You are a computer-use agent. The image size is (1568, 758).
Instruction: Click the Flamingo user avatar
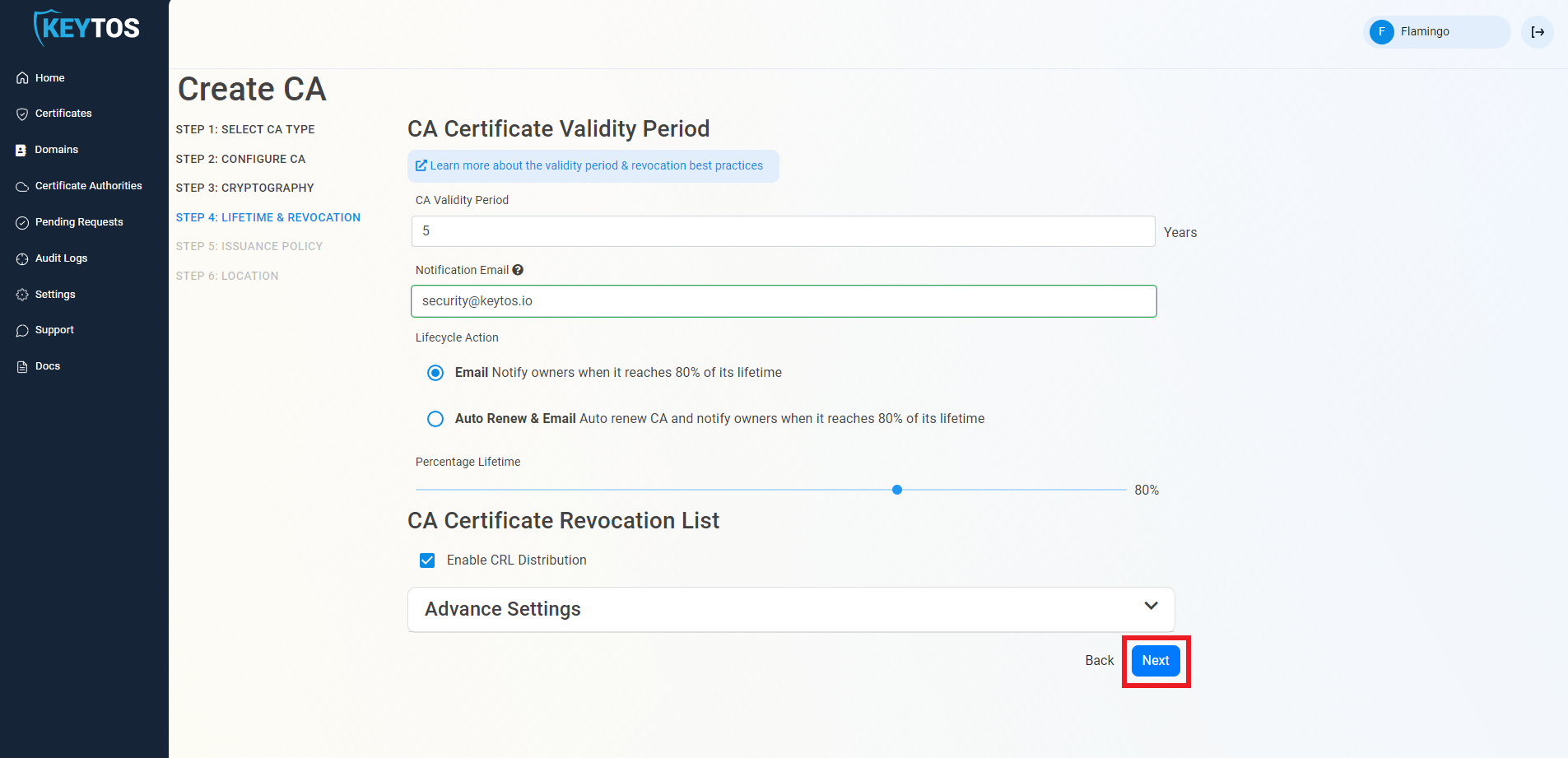pyautogui.click(x=1381, y=32)
